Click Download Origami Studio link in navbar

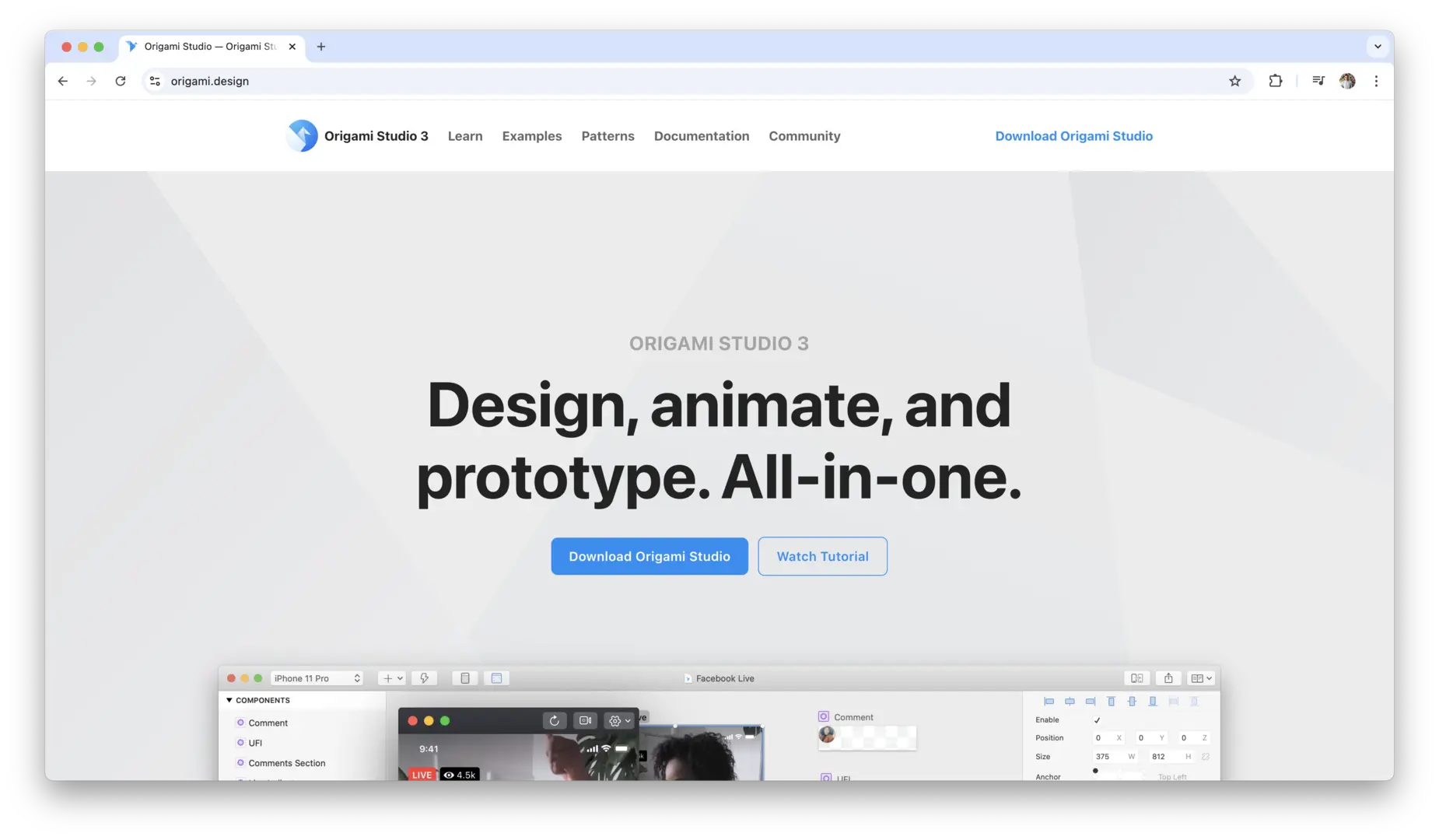tap(1073, 136)
